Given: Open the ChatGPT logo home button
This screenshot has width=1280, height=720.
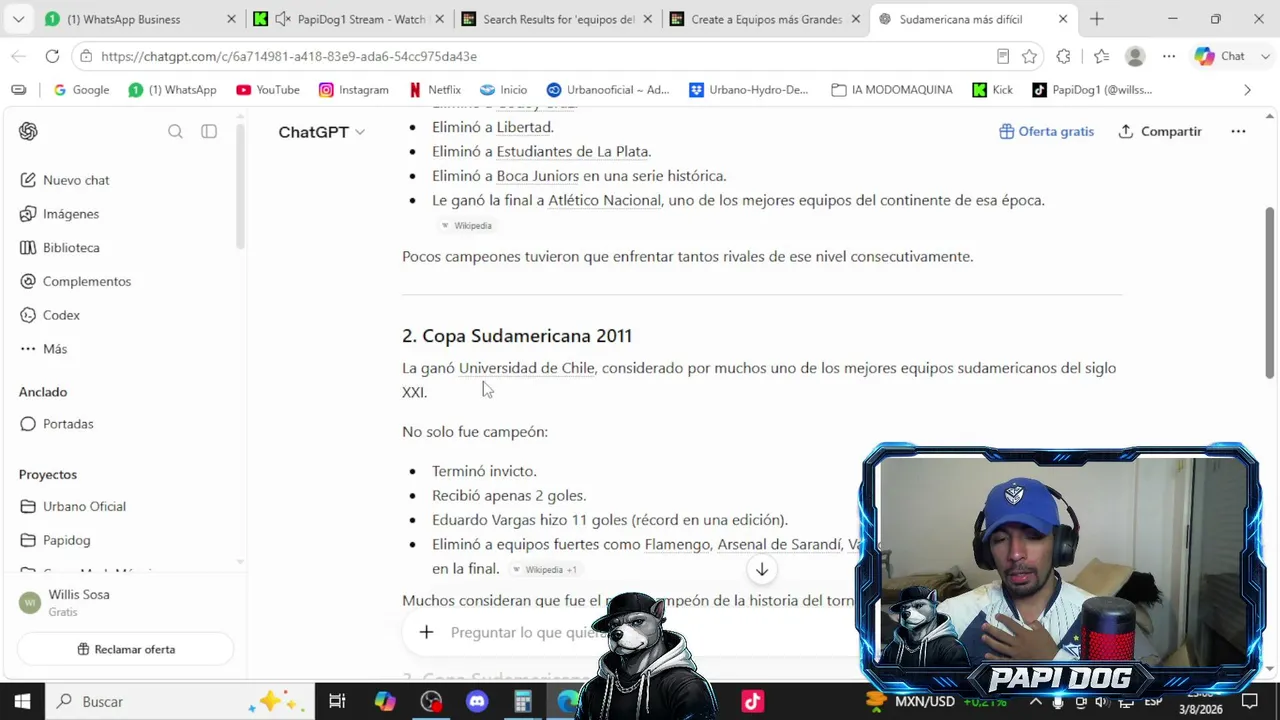Looking at the screenshot, I should tap(28, 131).
